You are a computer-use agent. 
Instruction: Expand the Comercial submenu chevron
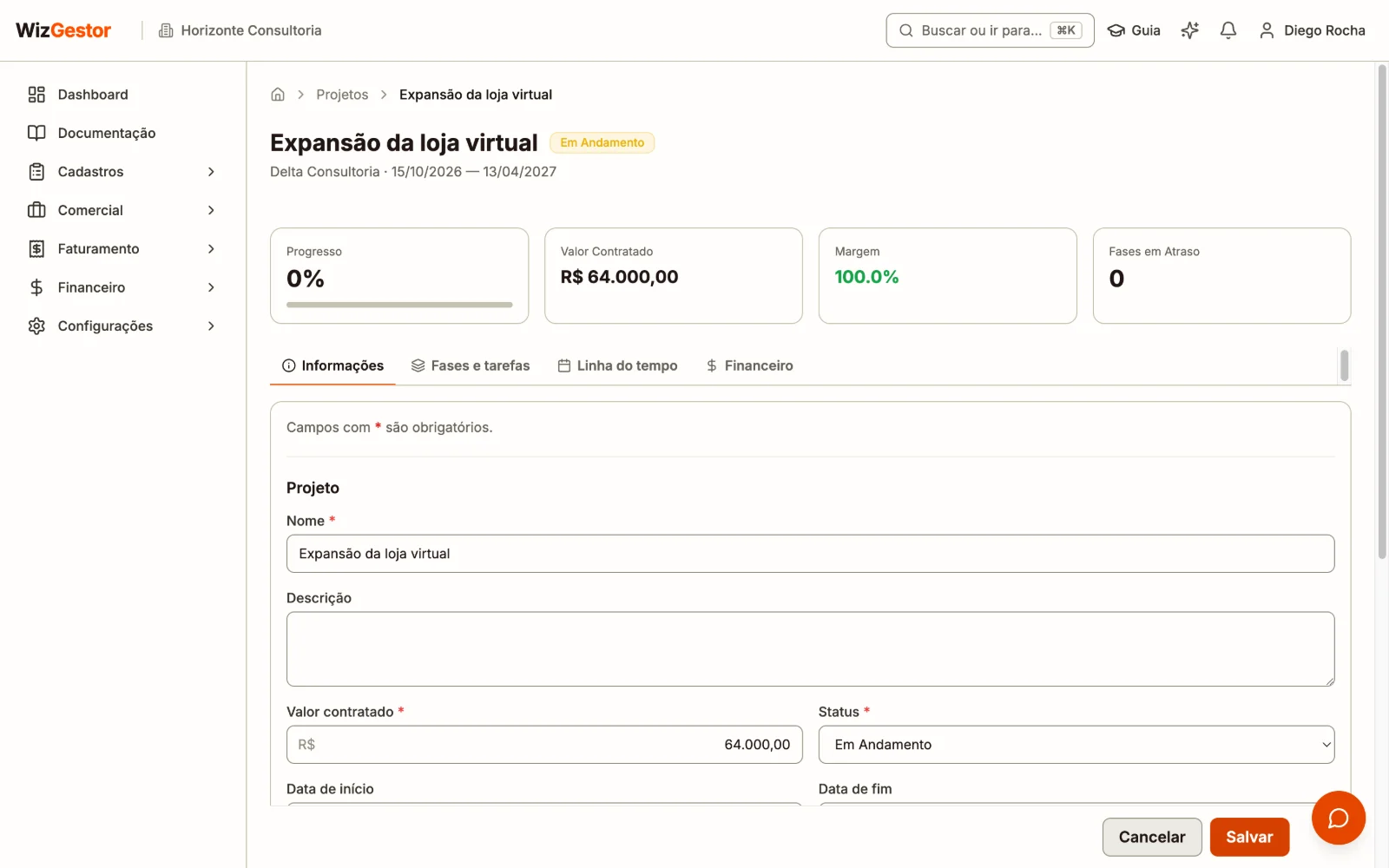[211, 210]
